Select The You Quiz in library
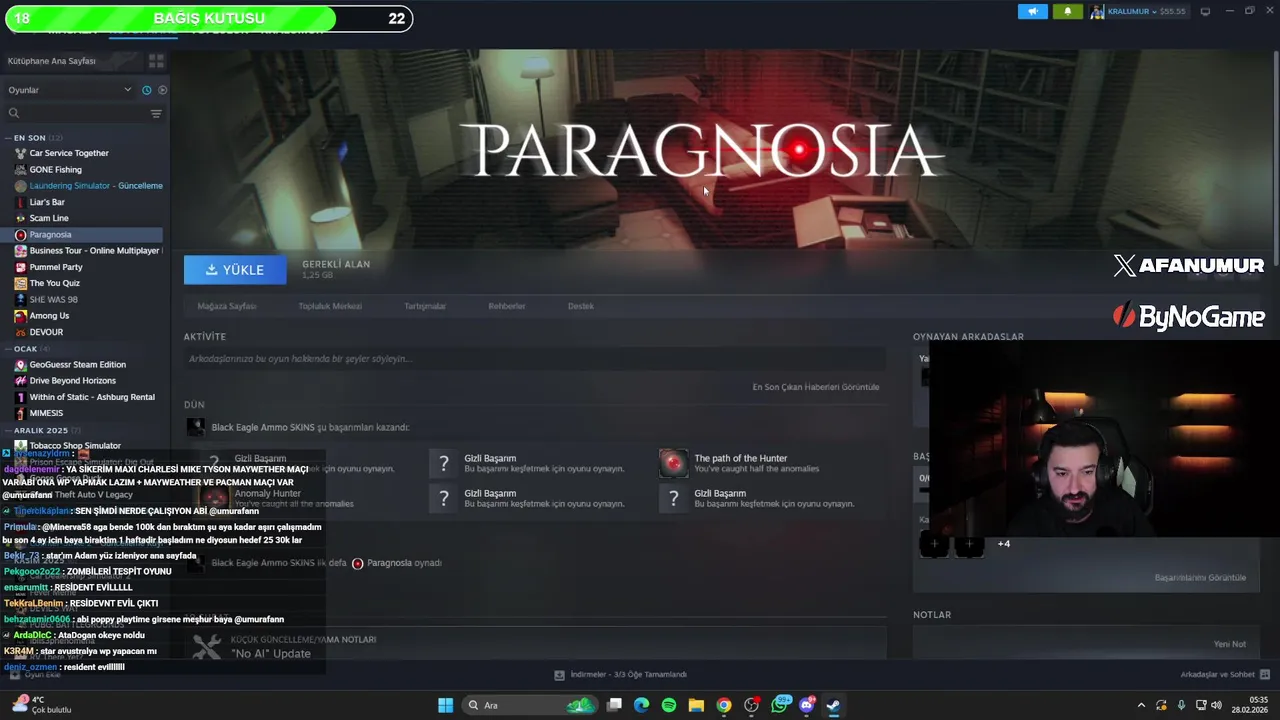The width and height of the screenshot is (1280, 720). 54,283
